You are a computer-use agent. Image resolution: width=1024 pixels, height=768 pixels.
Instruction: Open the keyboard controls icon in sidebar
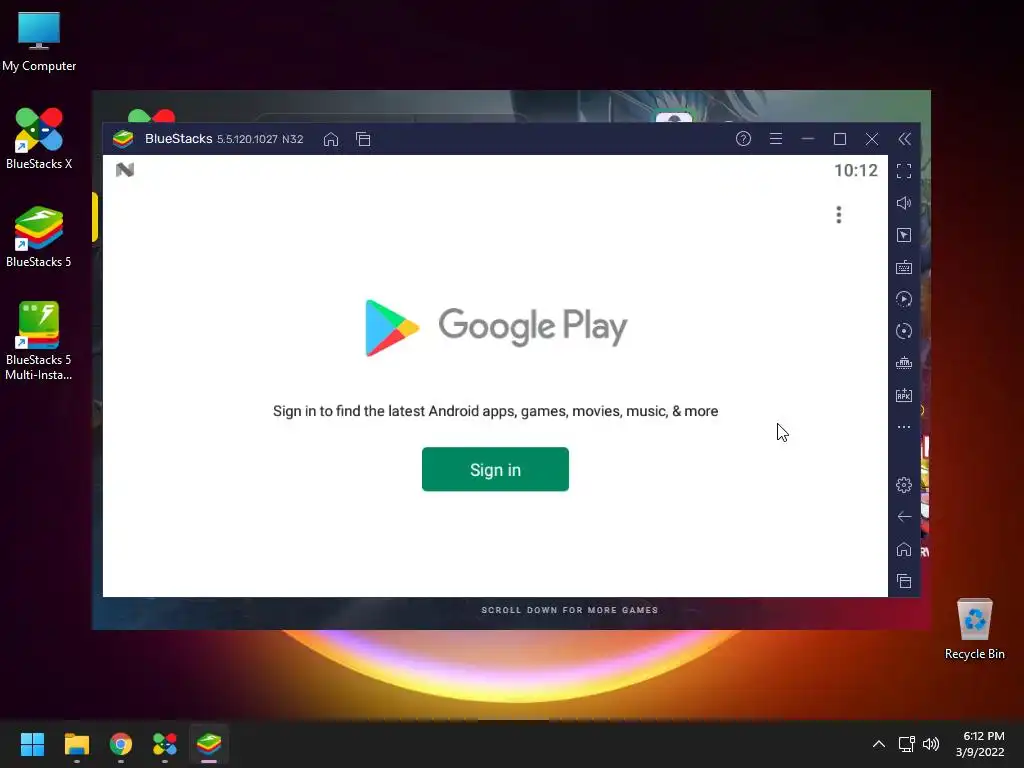[904, 267]
